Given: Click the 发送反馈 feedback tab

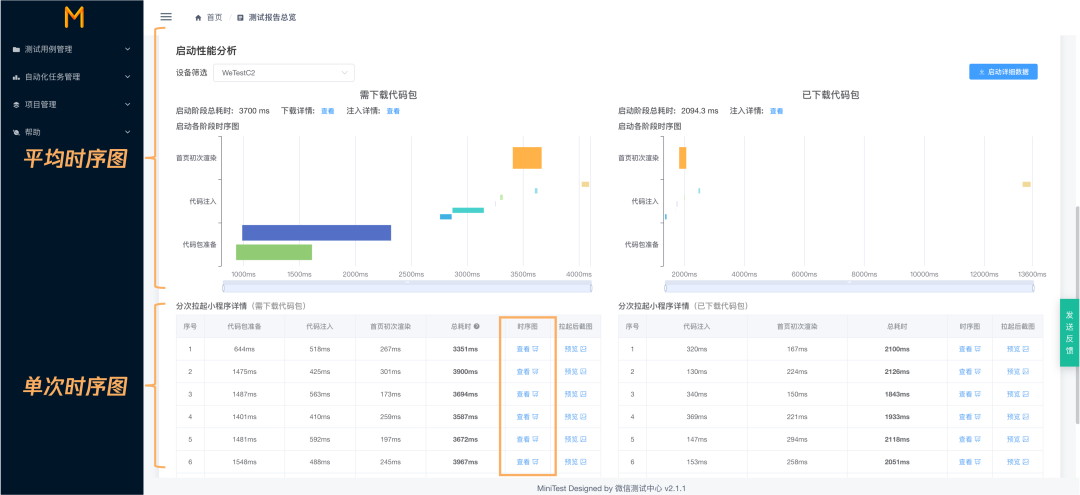Looking at the screenshot, I should 1070,333.
